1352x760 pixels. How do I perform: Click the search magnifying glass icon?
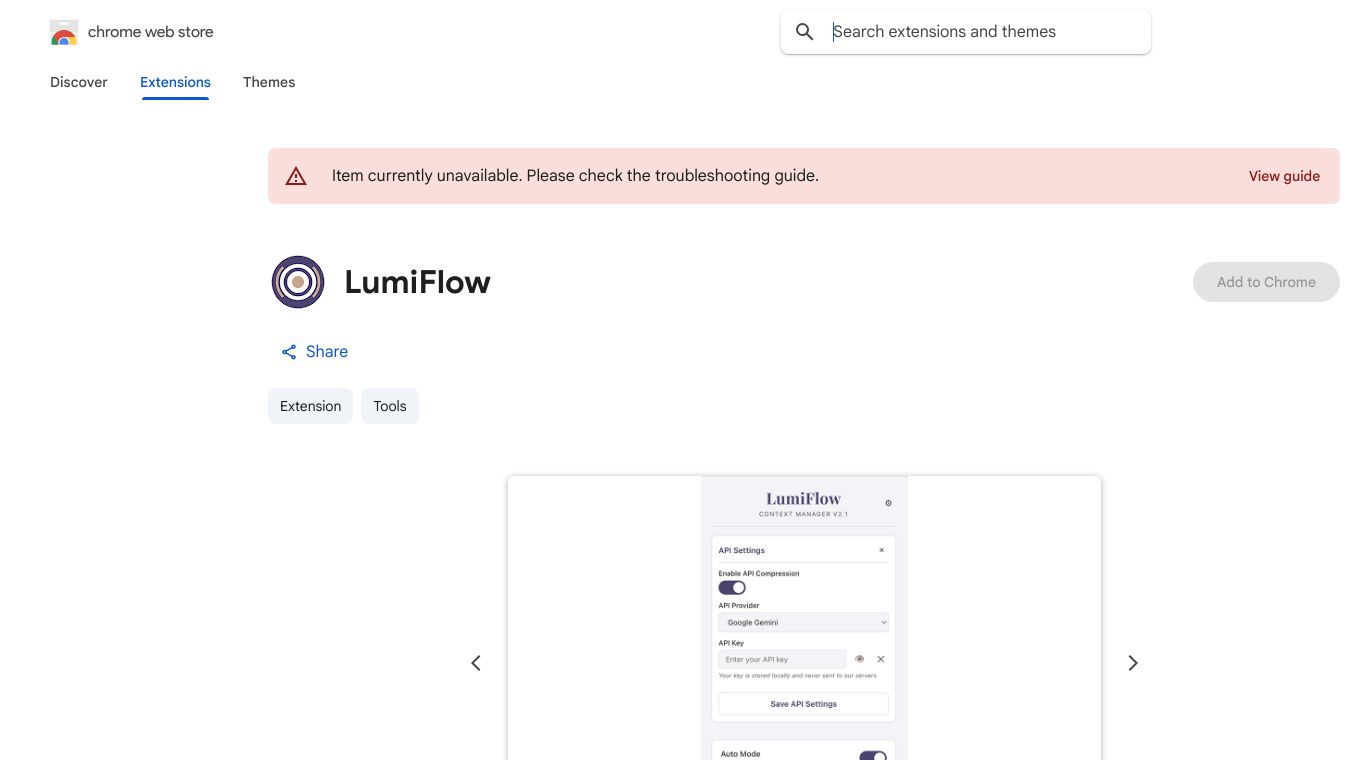pos(805,31)
